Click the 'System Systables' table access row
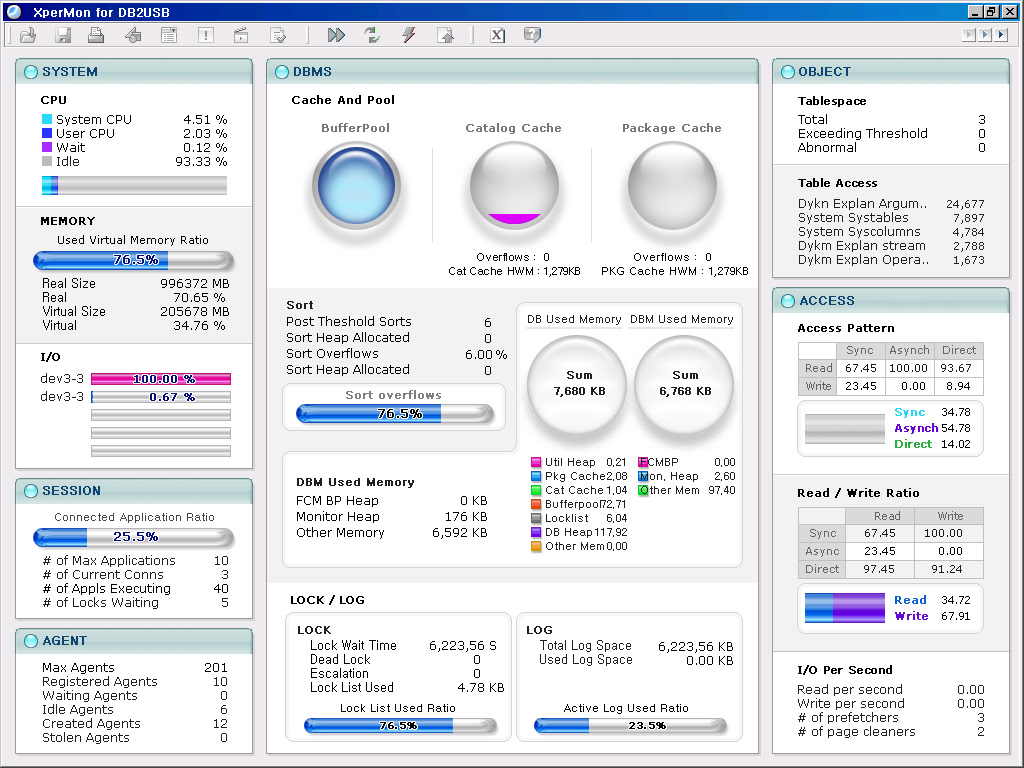 tap(891, 218)
